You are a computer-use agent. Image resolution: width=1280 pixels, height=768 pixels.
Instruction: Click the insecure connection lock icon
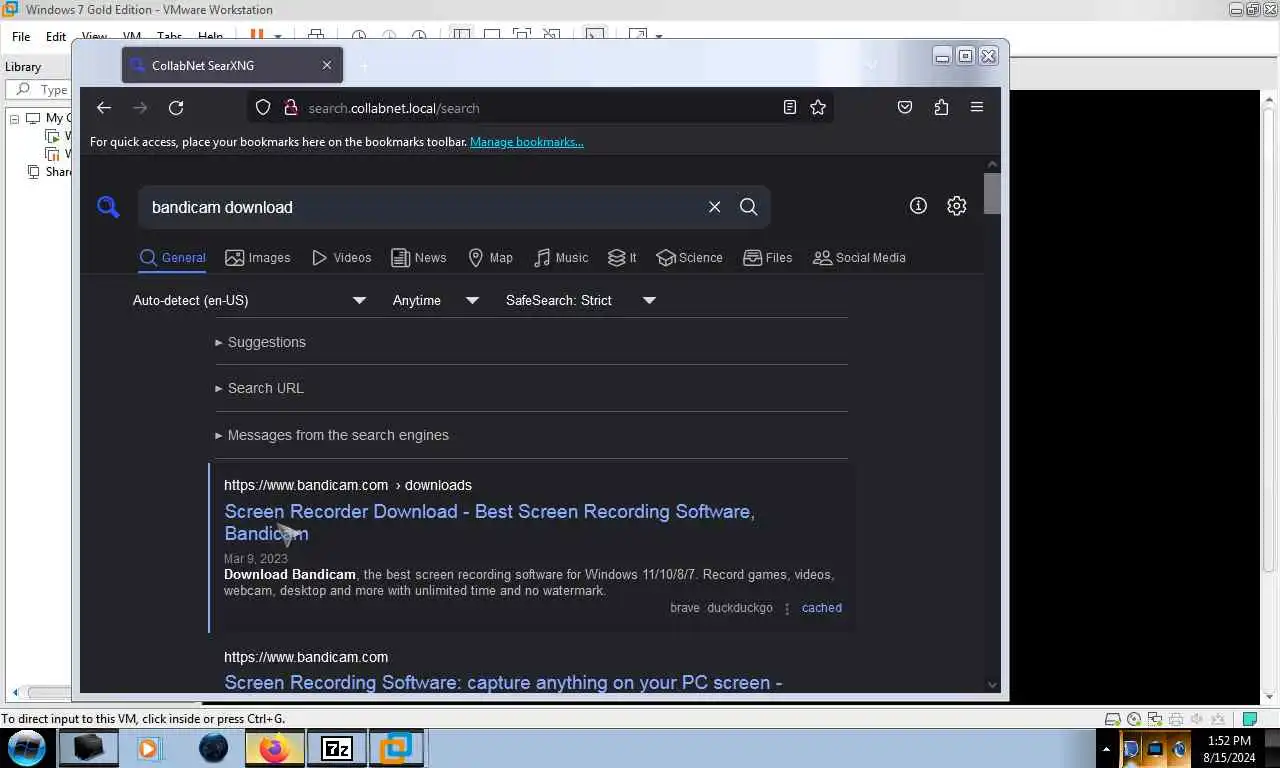pyautogui.click(x=290, y=108)
